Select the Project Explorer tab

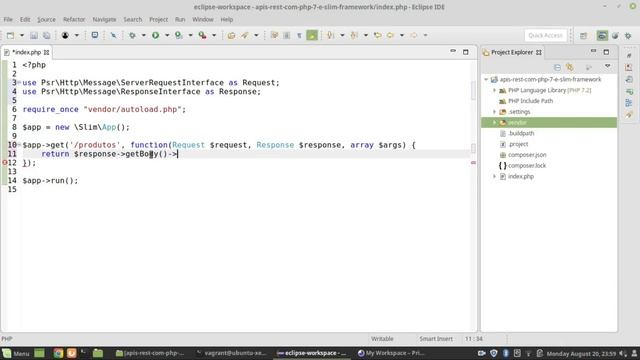click(512, 52)
